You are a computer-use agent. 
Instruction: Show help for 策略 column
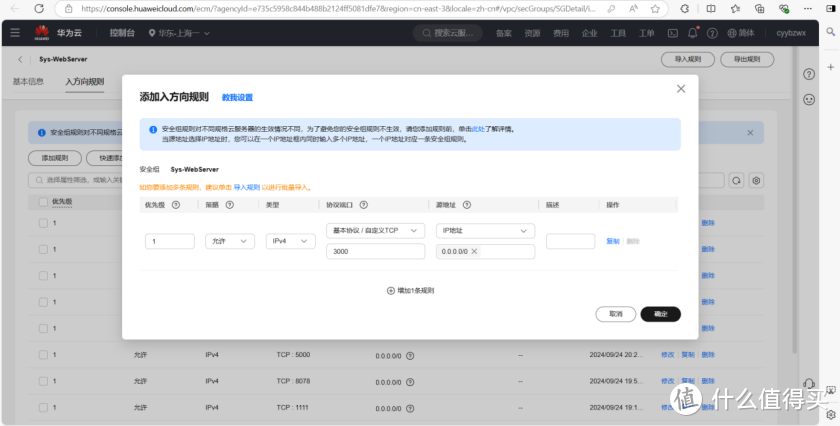point(230,205)
